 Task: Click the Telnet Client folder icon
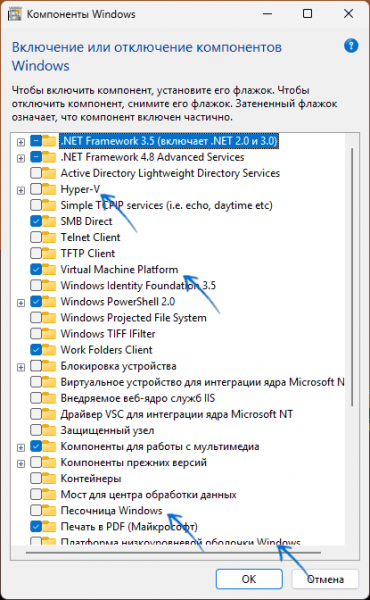pyautogui.click(x=49, y=237)
